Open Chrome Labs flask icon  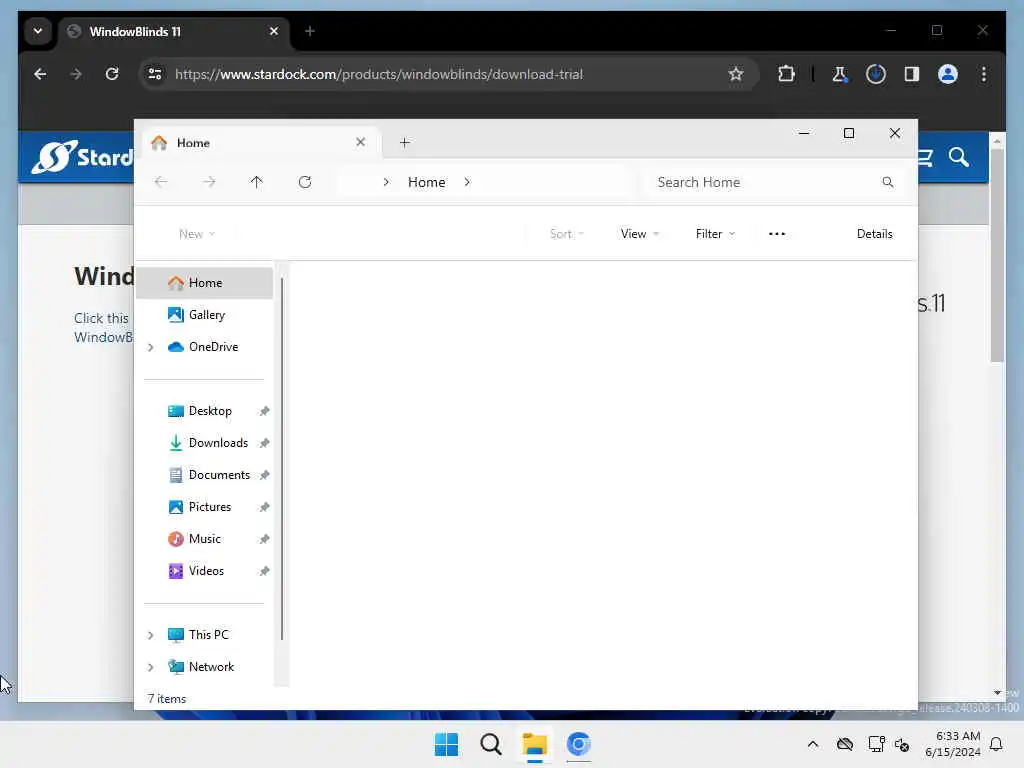tap(840, 74)
